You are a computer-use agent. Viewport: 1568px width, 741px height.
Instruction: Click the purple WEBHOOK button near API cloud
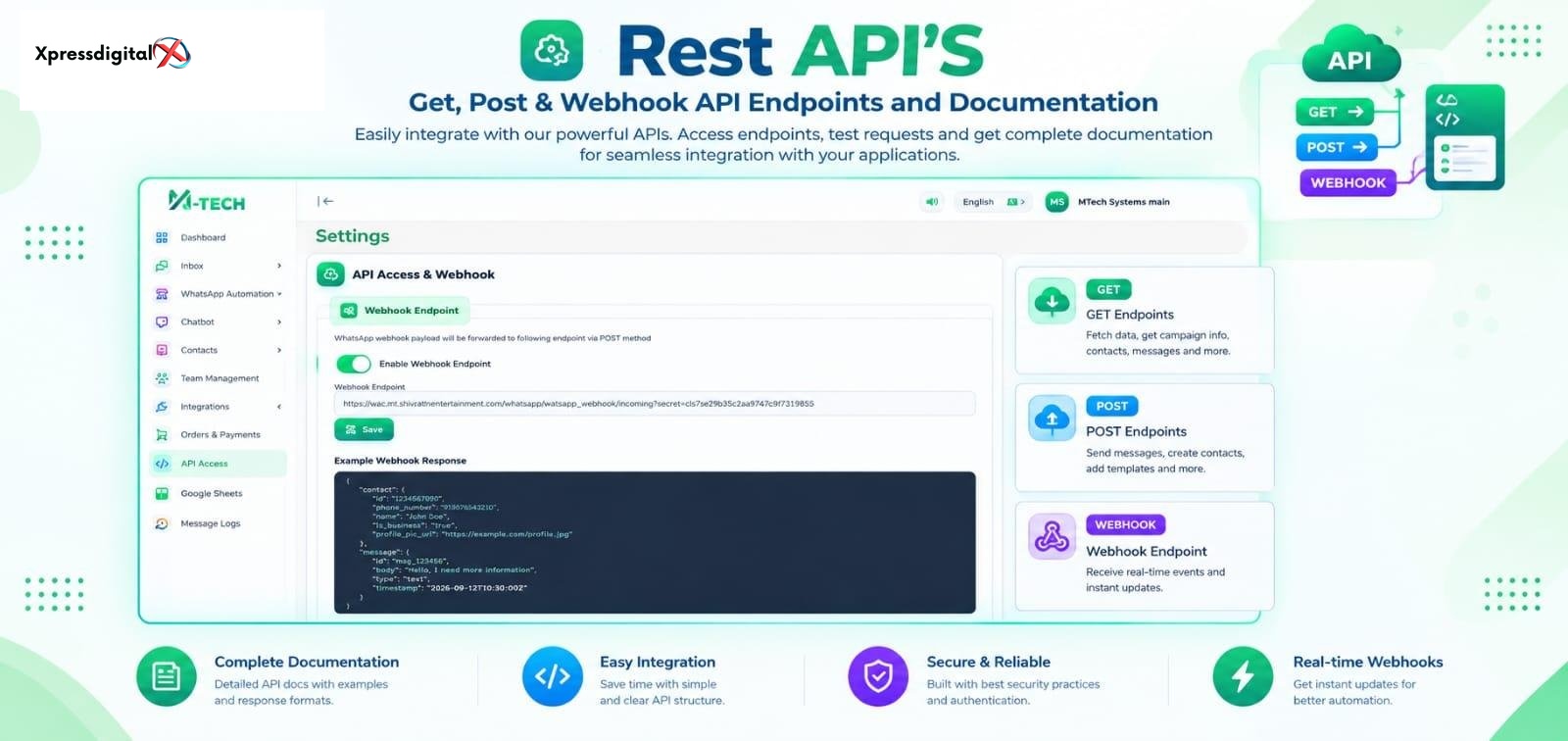pyautogui.click(x=1347, y=182)
